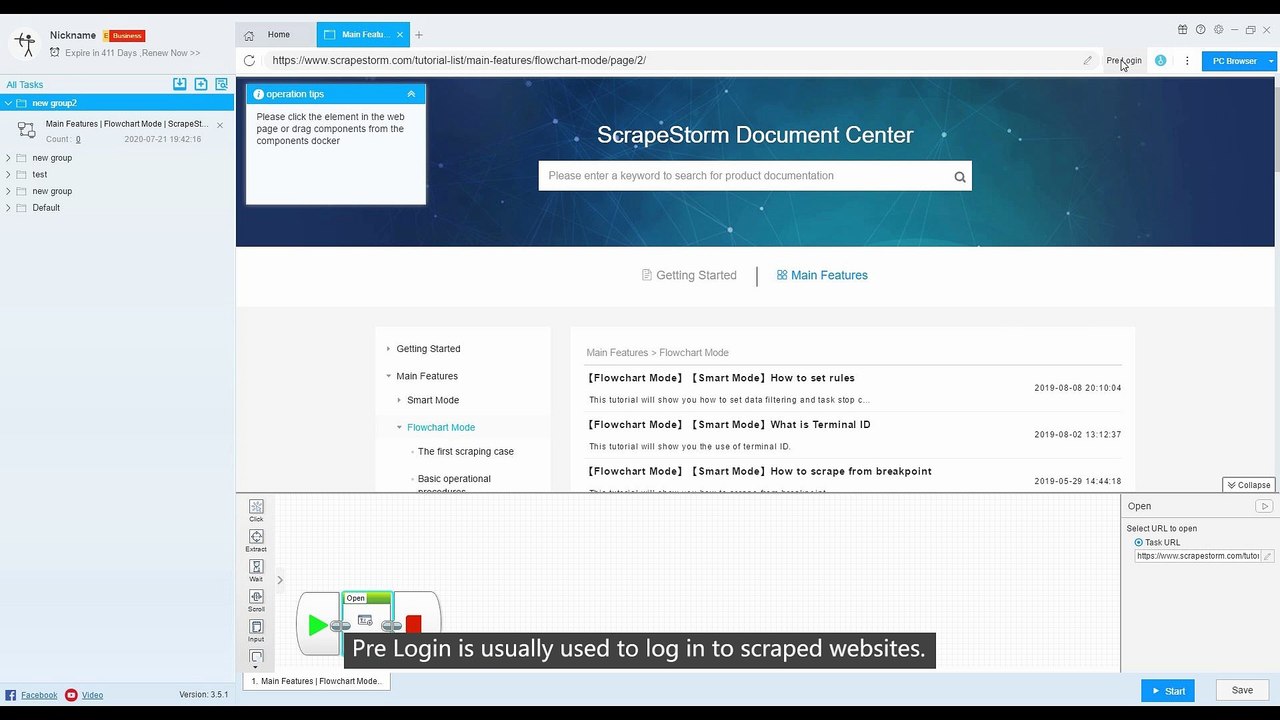Open the Video link
This screenshot has width=1280, height=720.
(92, 695)
